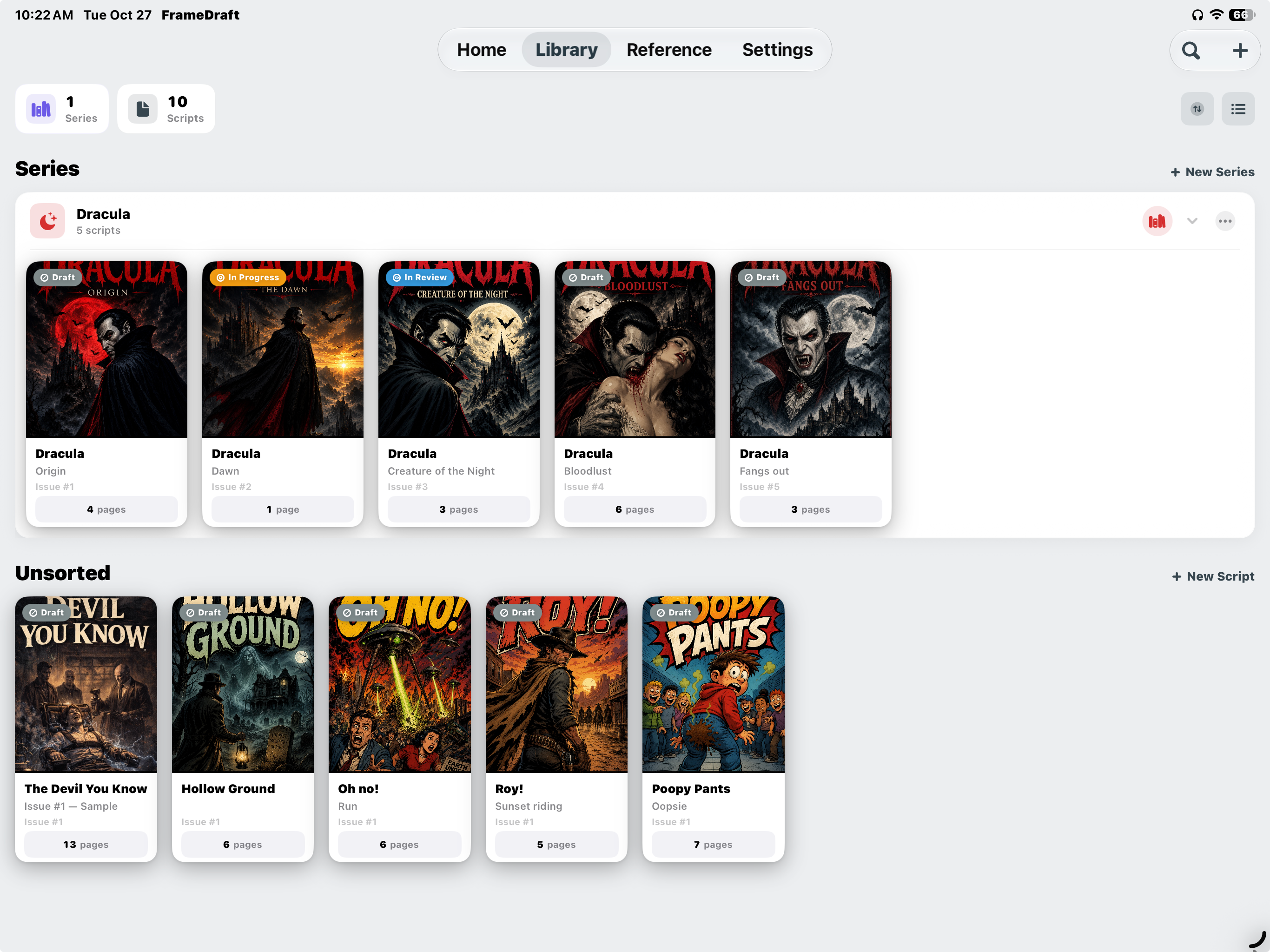Open Dracula Fangs out cover

[x=811, y=350]
